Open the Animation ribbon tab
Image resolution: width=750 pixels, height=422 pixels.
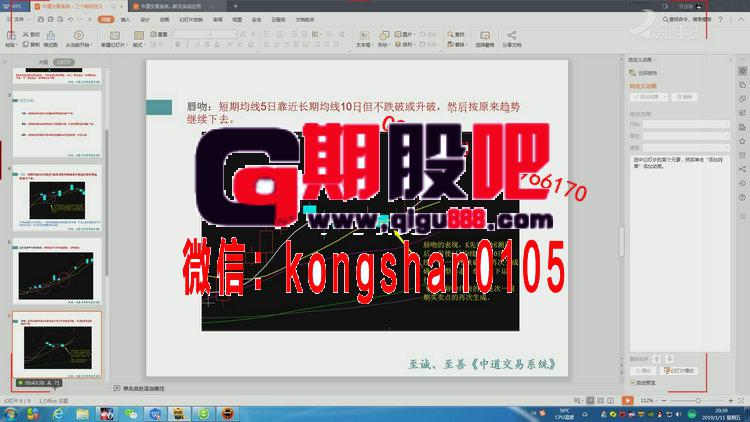(x=165, y=20)
